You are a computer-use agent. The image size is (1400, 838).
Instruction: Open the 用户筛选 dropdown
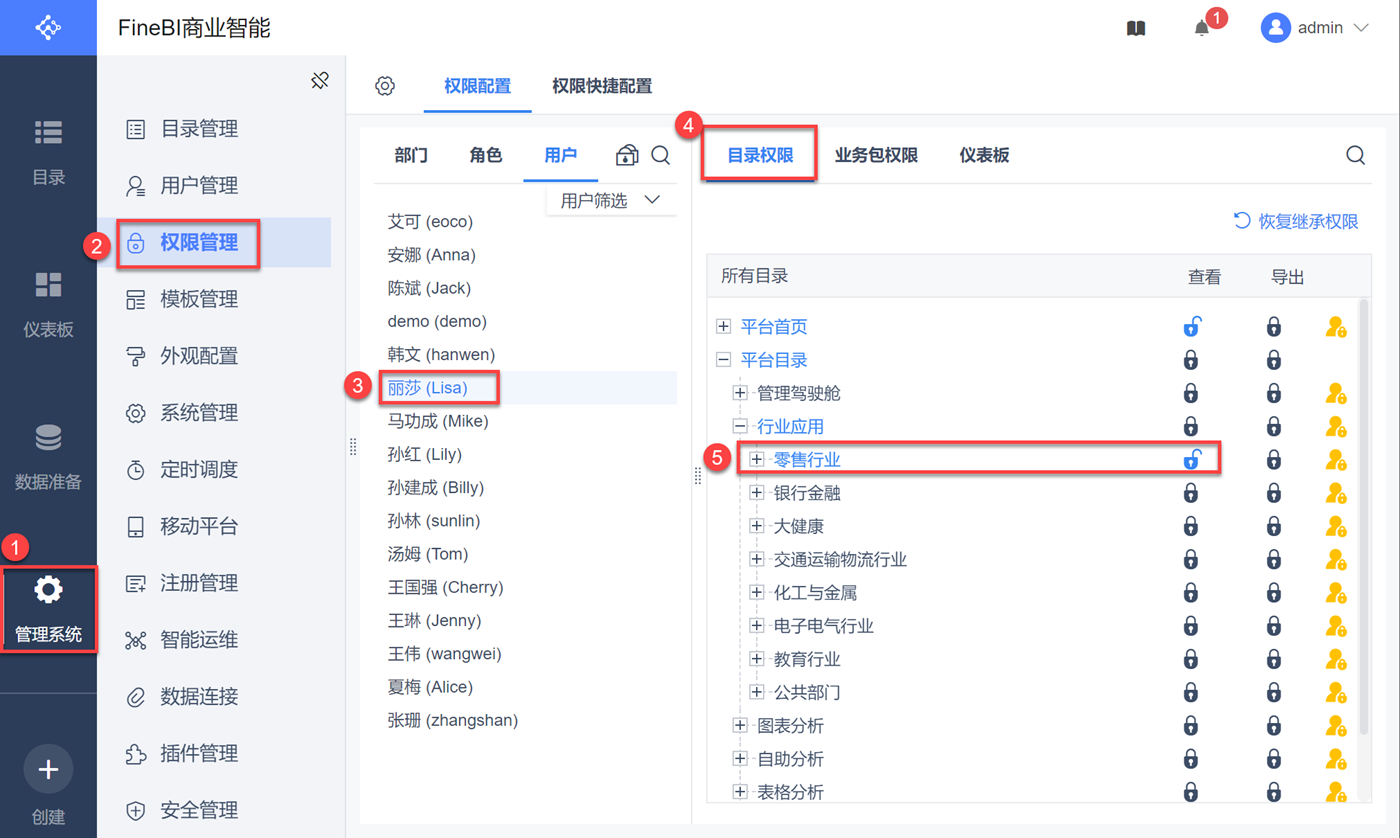click(x=610, y=201)
